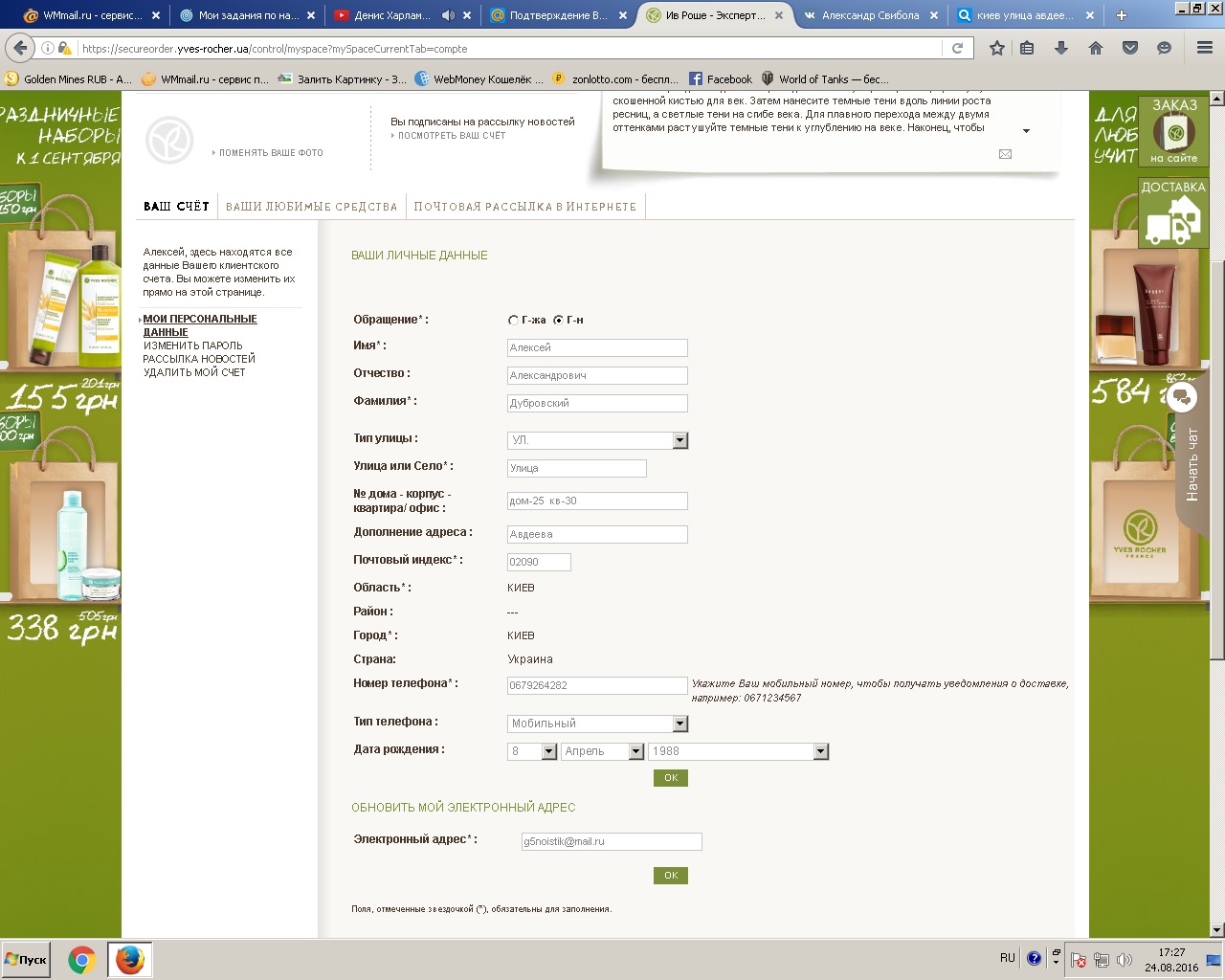The width and height of the screenshot is (1225, 980).
Task: Click the Firefox taskbar button
Action: [129, 960]
